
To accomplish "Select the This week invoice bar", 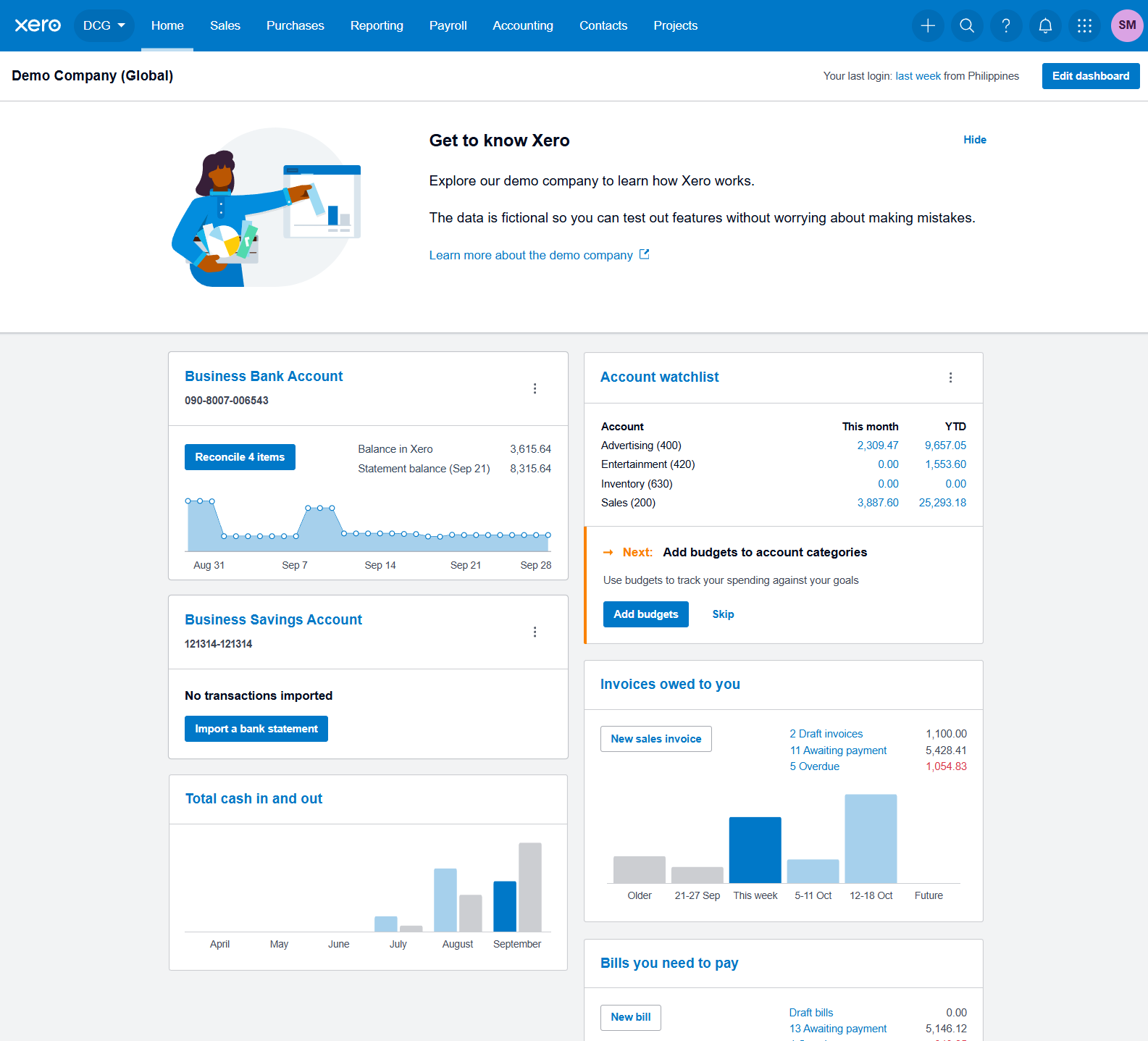I will (x=755, y=850).
